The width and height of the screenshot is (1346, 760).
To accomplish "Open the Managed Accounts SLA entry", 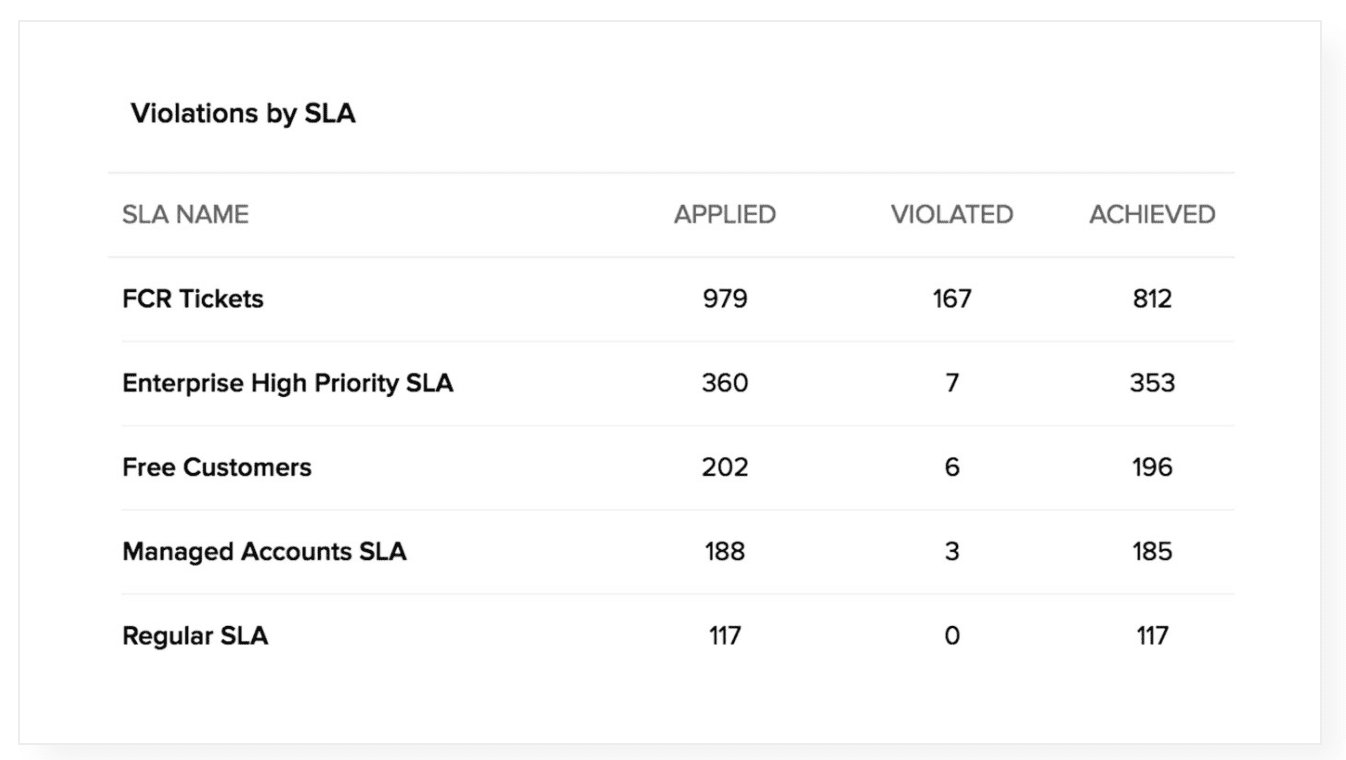I will pos(264,551).
